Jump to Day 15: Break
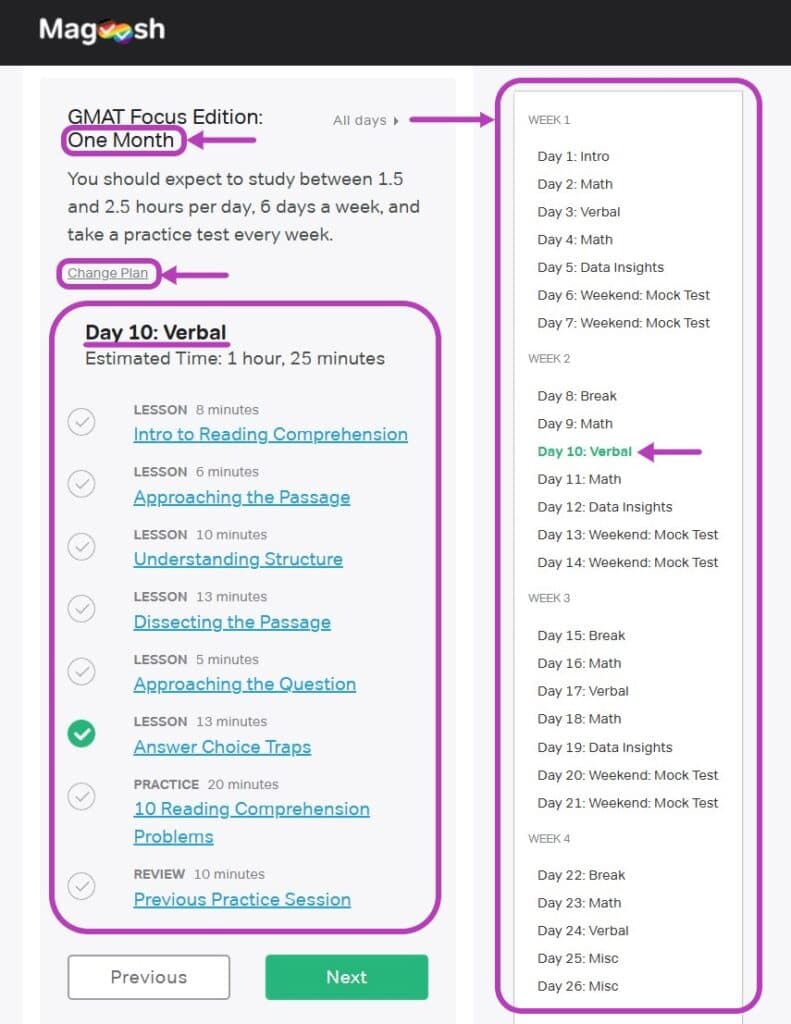This screenshot has height=1024, width=791. pos(580,635)
